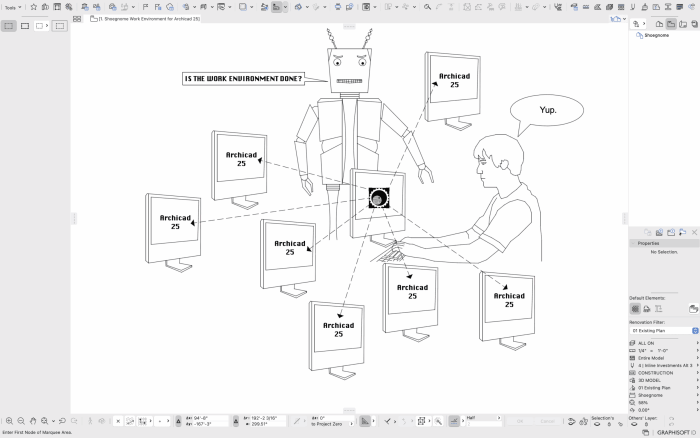Click the 'IS THE WORK ENVIRONMENT DONE?' label
Screen dimensions: 700x438
click(x=243, y=79)
